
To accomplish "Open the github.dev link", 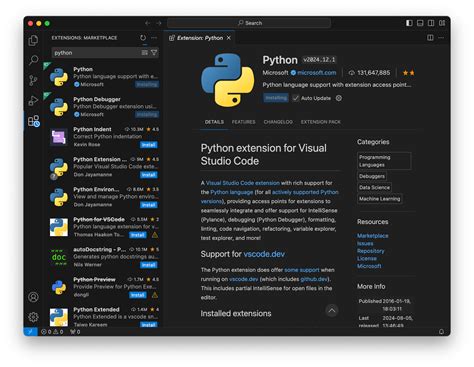I will (x=314, y=279).
